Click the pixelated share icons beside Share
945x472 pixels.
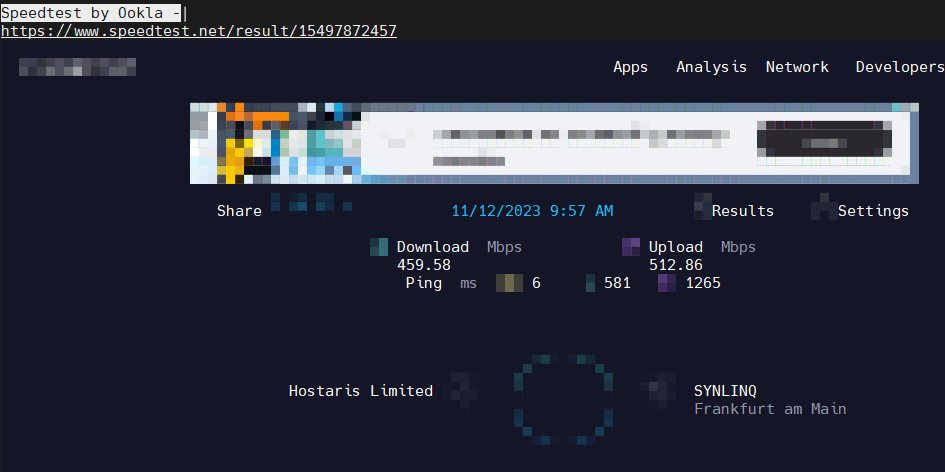click(312, 205)
